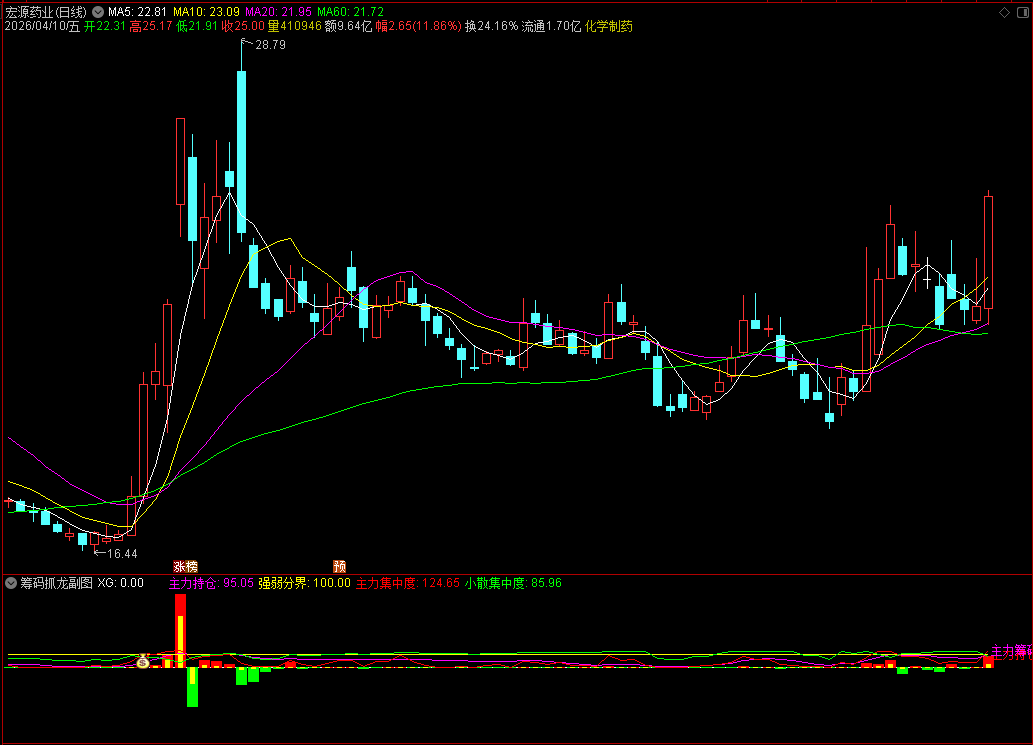
Task: Open the 化学制药 sector link
Action: (x=609, y=26)
